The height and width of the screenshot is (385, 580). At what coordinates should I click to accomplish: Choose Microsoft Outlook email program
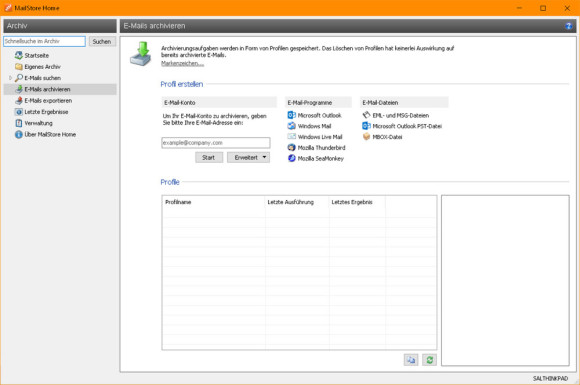coord(320,115)
